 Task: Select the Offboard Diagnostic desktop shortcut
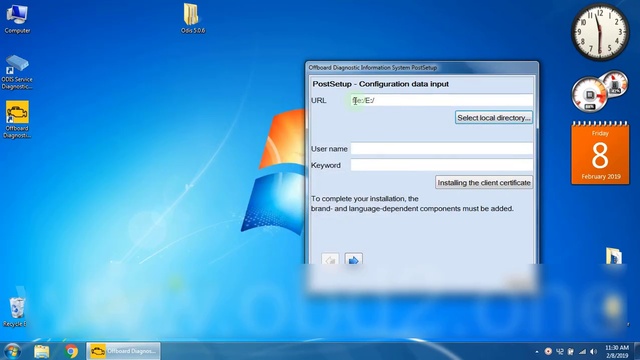pos(17,119)
